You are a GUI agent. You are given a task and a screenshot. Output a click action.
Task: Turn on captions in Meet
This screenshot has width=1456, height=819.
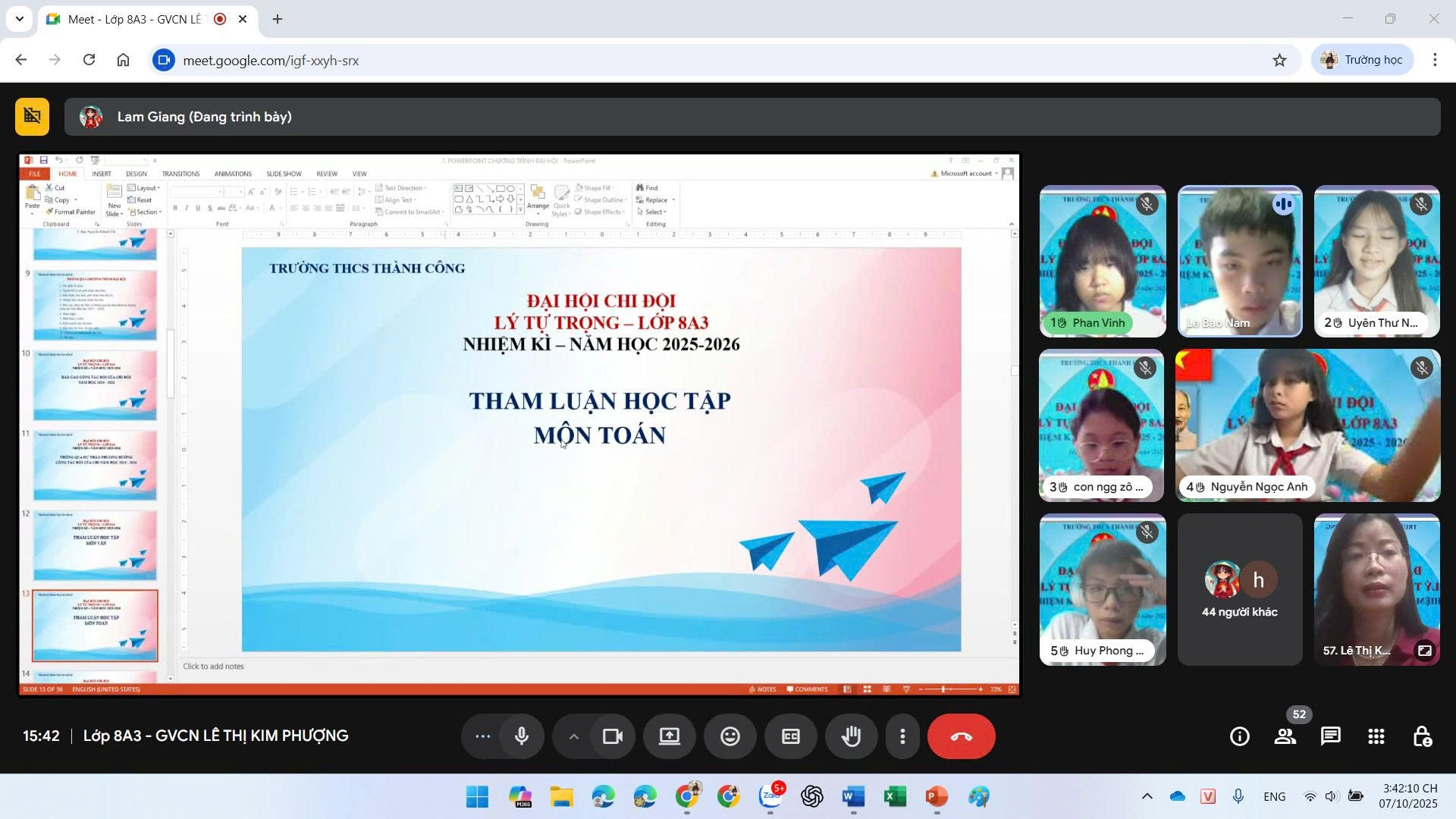click(790, 736)
